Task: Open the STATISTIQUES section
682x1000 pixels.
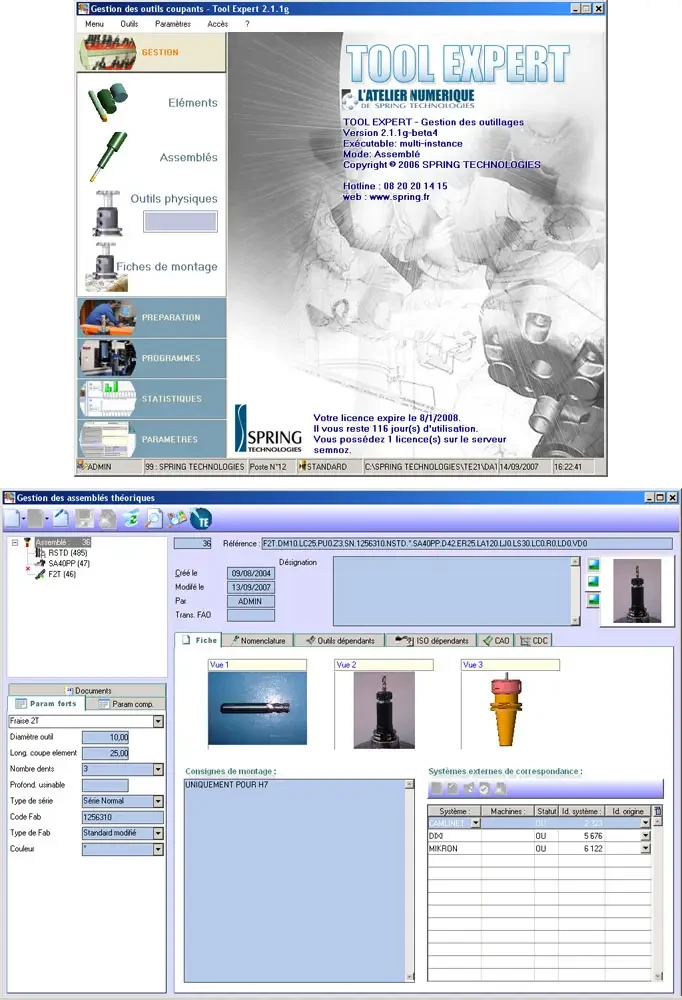Action: pos(152,399)
